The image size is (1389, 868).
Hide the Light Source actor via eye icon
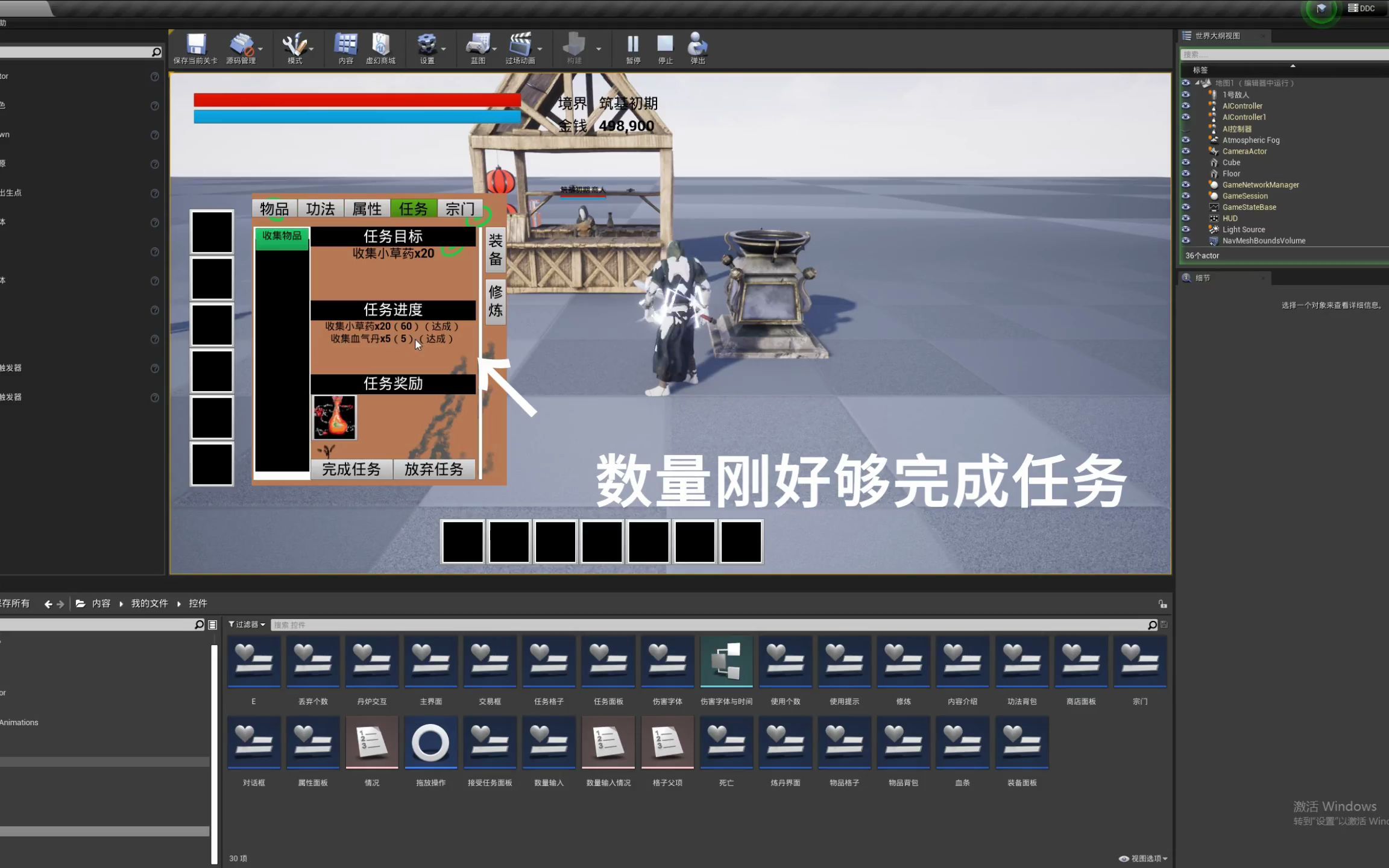[x=1186, y=230]
